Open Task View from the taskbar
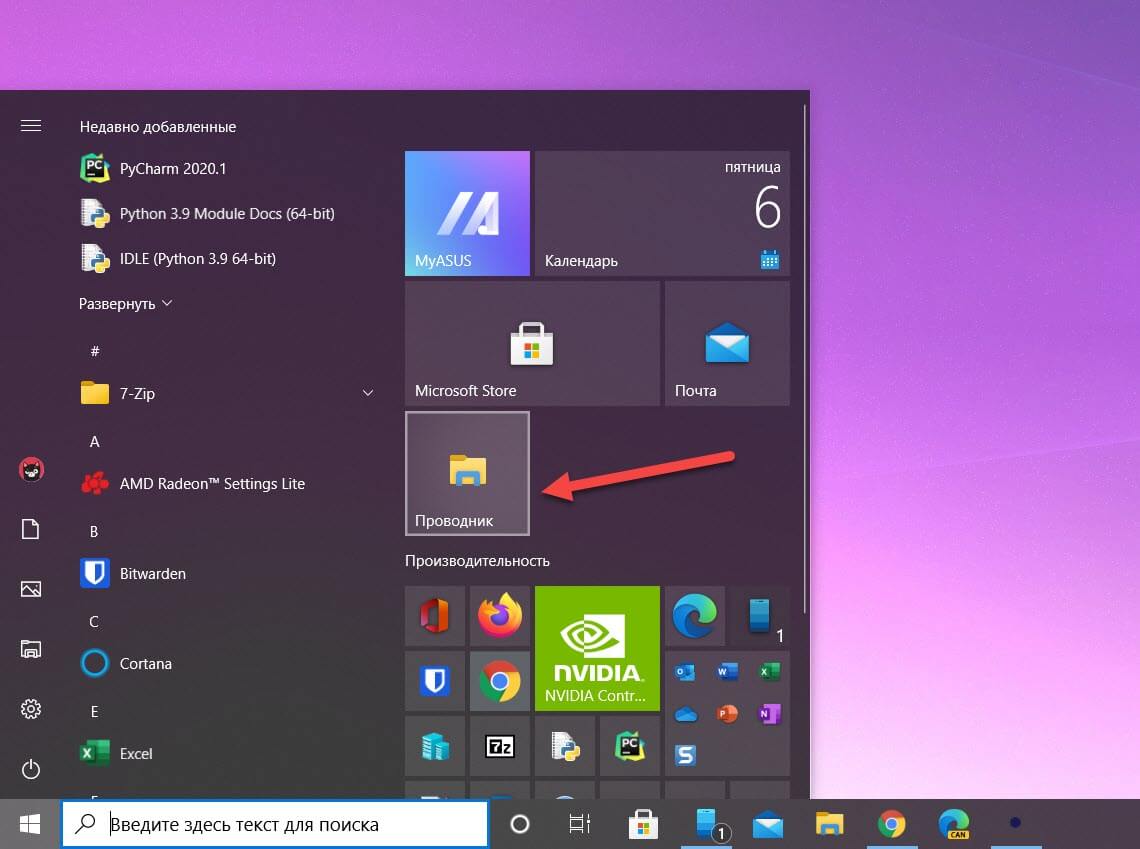Viewport: 1140px width, 849px height. point(579,824)
